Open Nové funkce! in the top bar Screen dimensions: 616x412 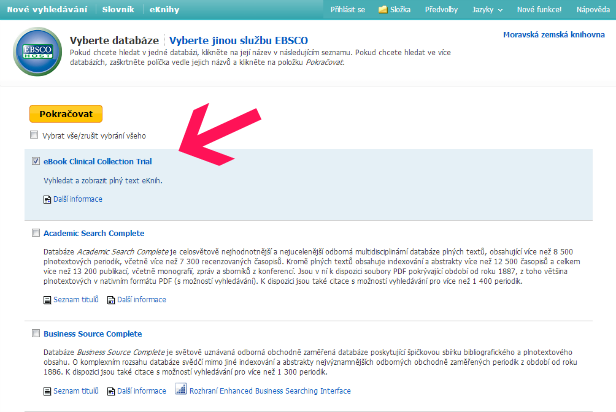tap(539, 9)
